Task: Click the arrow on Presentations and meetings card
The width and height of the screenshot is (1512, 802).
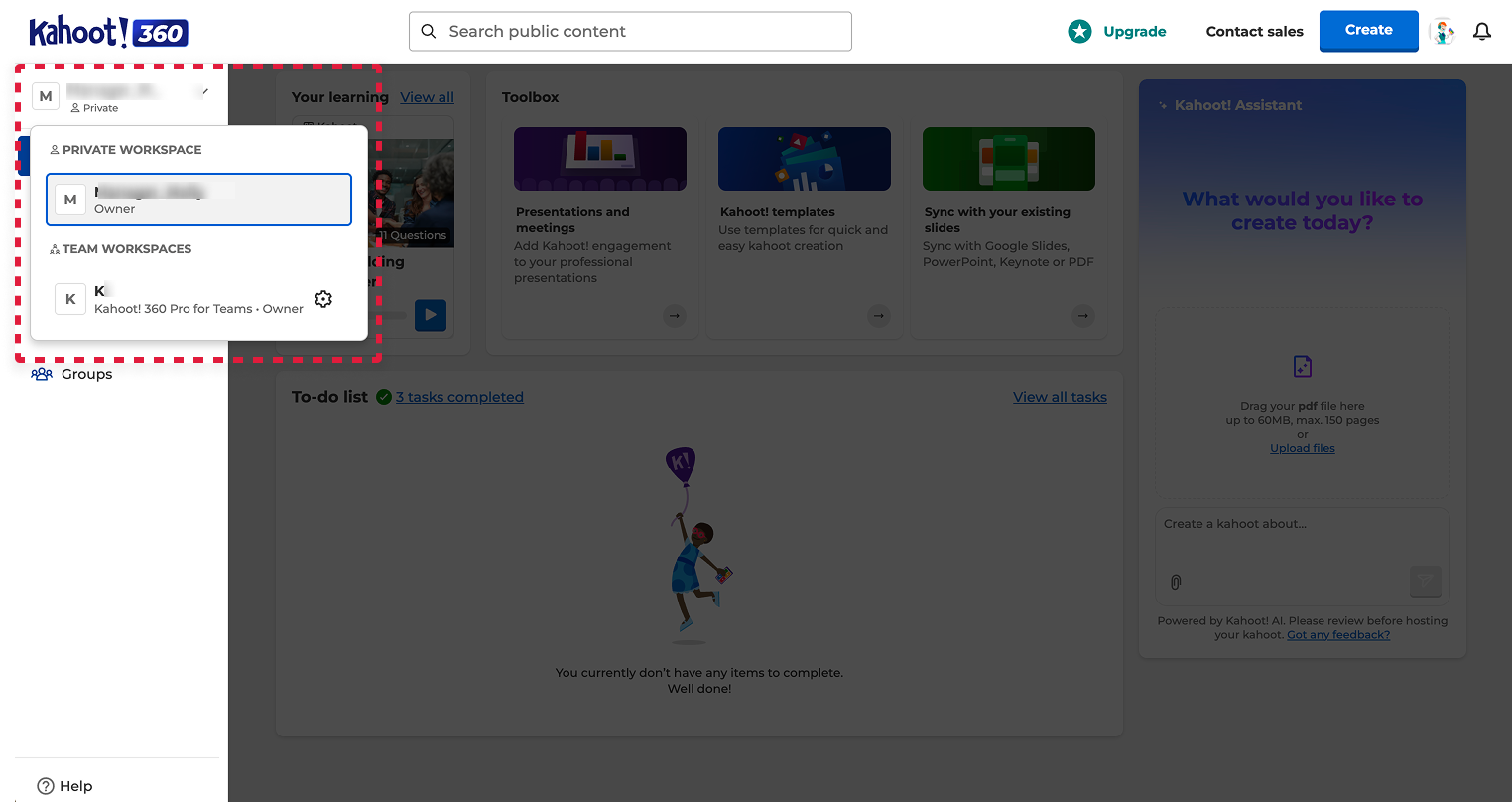Action: [x=675, y=316]
